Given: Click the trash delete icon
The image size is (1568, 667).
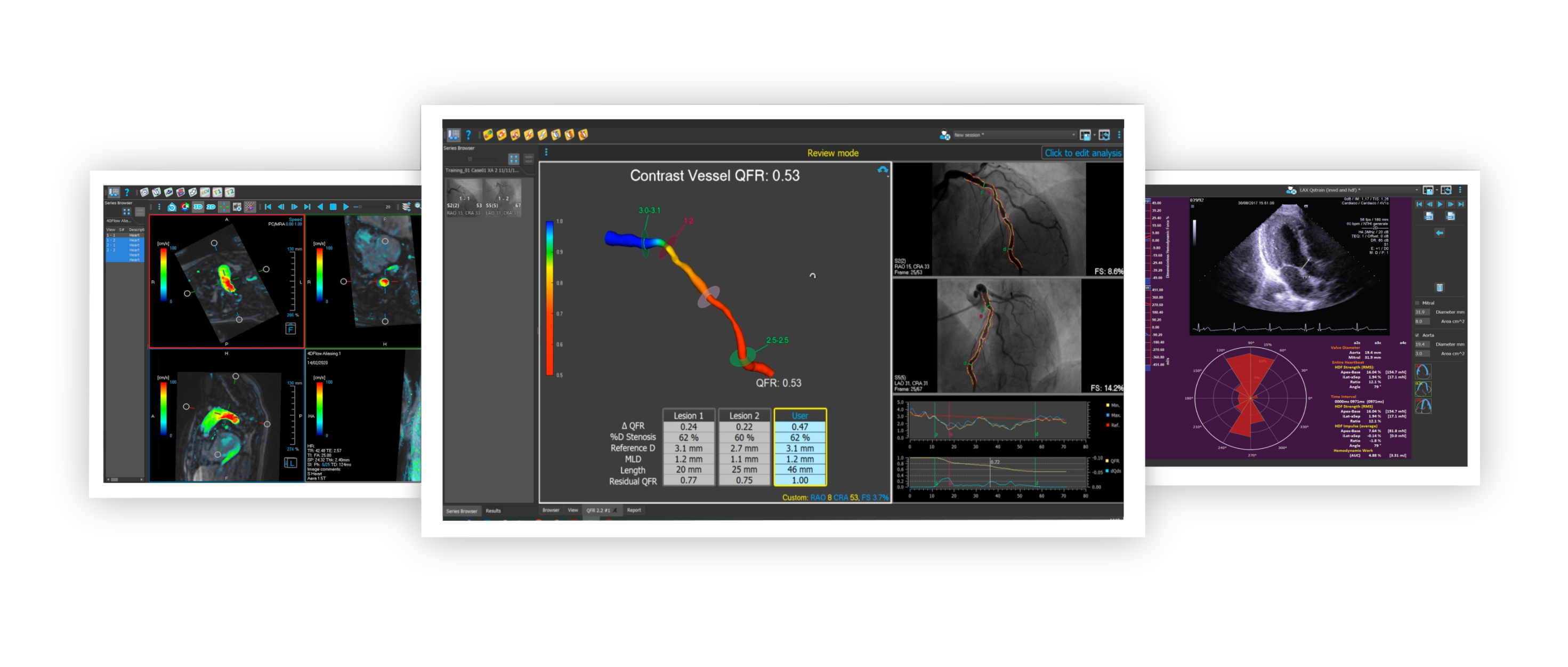Looking at the screenshot, I should click(1439, 287).
